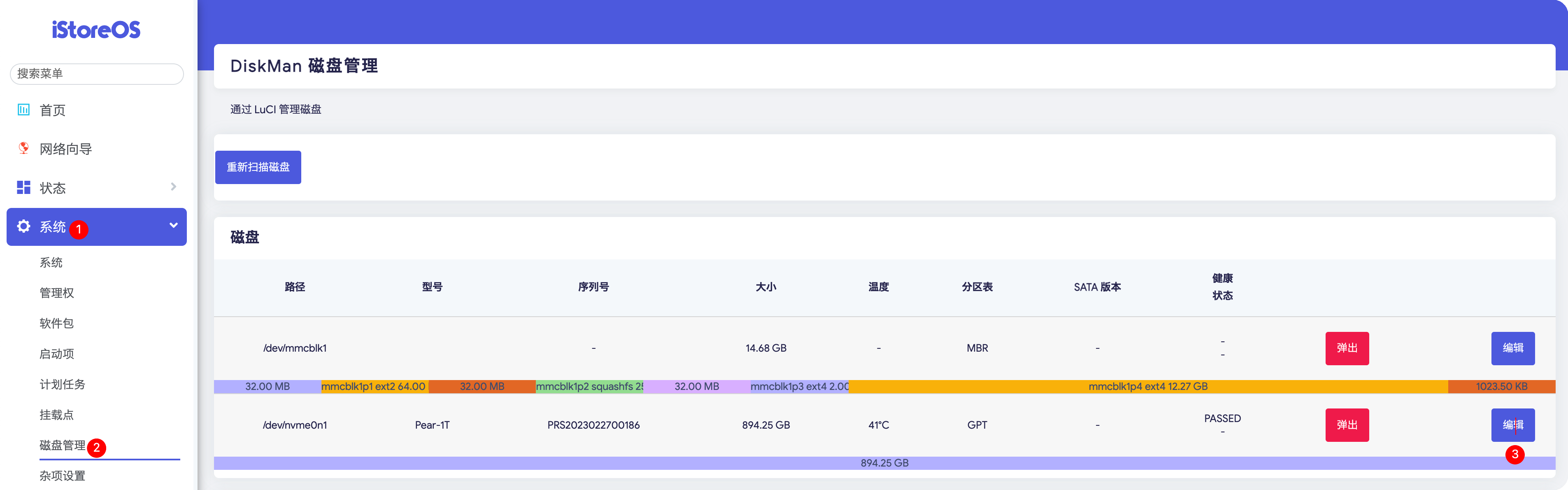Click the 首页 home chart icon
The width and height of the screenshot is (1568, 490).
pos(24,110)
